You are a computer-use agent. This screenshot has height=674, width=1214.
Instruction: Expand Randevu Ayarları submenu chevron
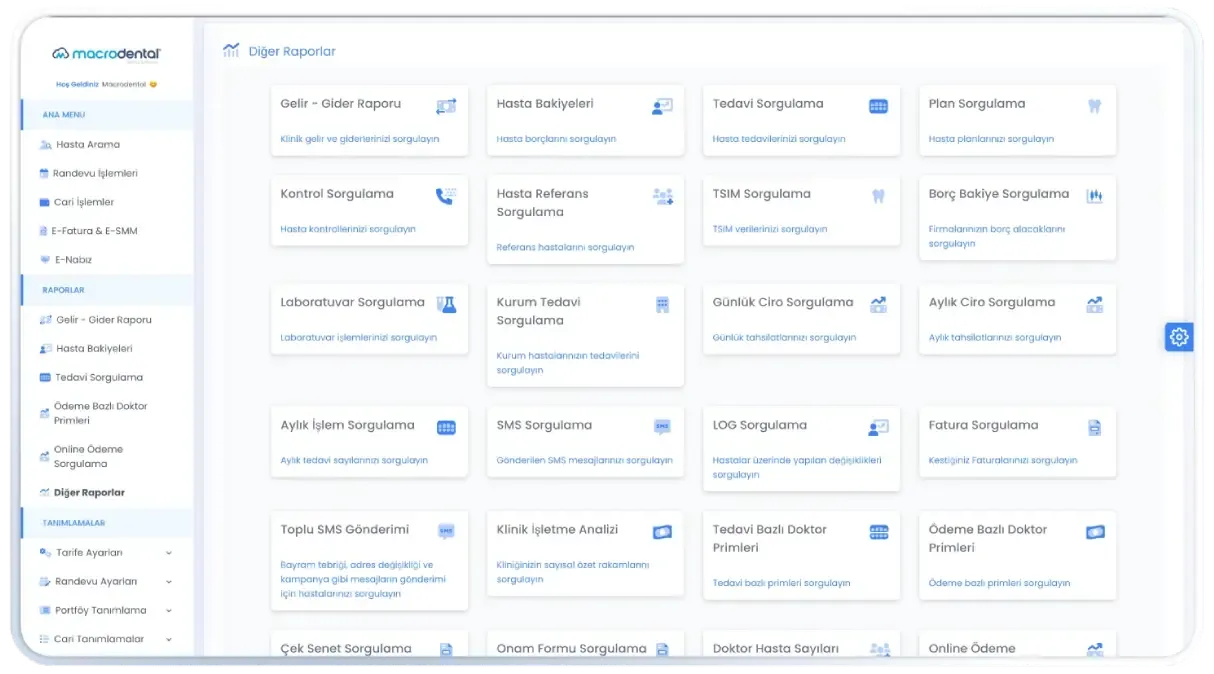pyautogui.click(x=168, y=582)
